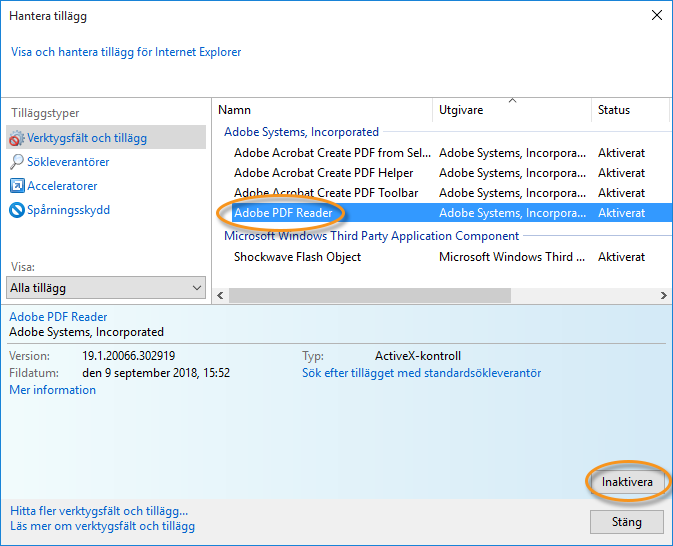Collapse Microsoft Windows Third Party Application Component group
Screen dimensions: 673x546
(x=371, y=236)
